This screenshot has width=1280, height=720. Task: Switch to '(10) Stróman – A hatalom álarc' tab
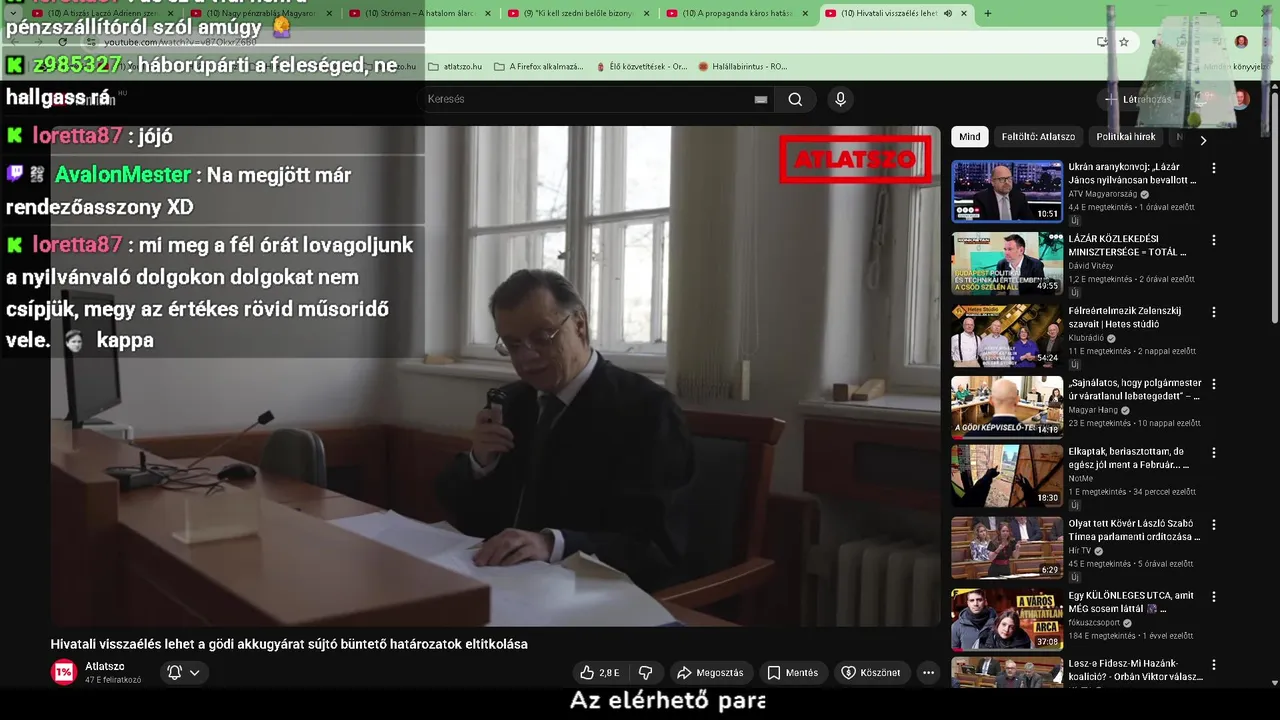pyautogui.click(x=421, y=13)
